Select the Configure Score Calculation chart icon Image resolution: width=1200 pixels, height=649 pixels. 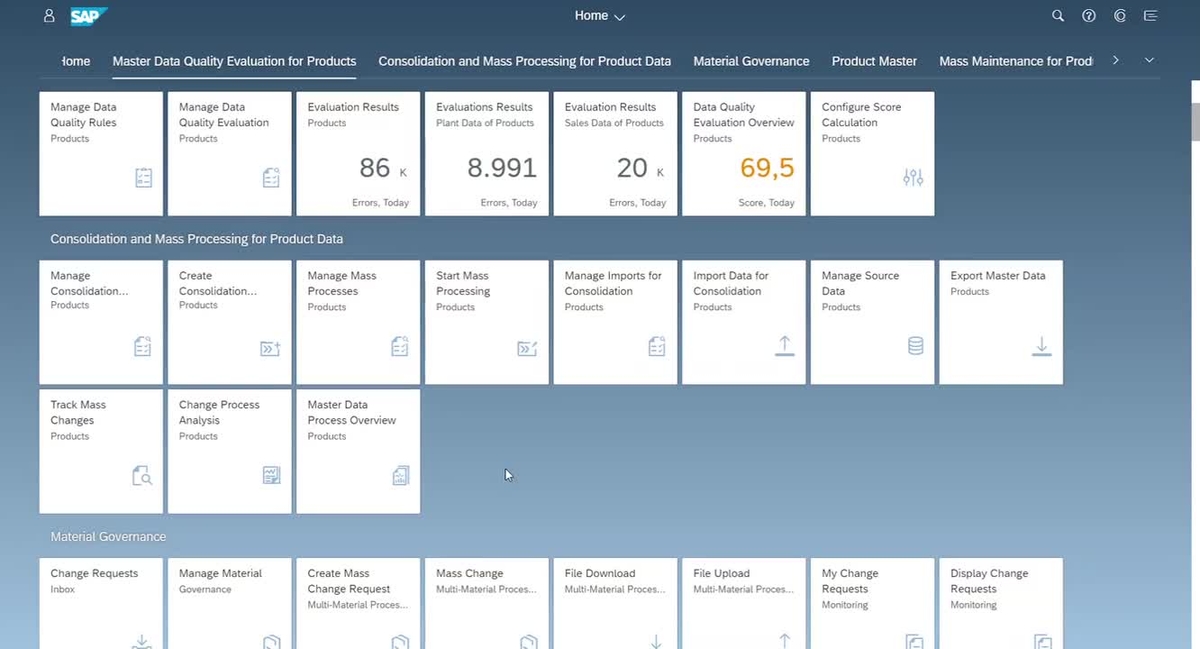pos(912,176)
